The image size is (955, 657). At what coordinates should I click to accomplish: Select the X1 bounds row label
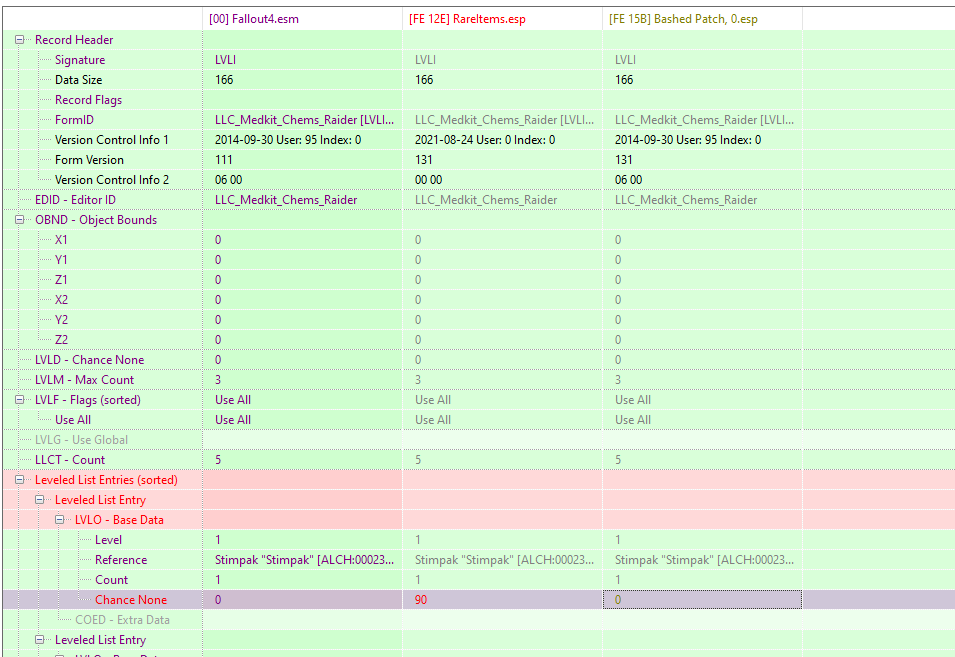[61, 240]
